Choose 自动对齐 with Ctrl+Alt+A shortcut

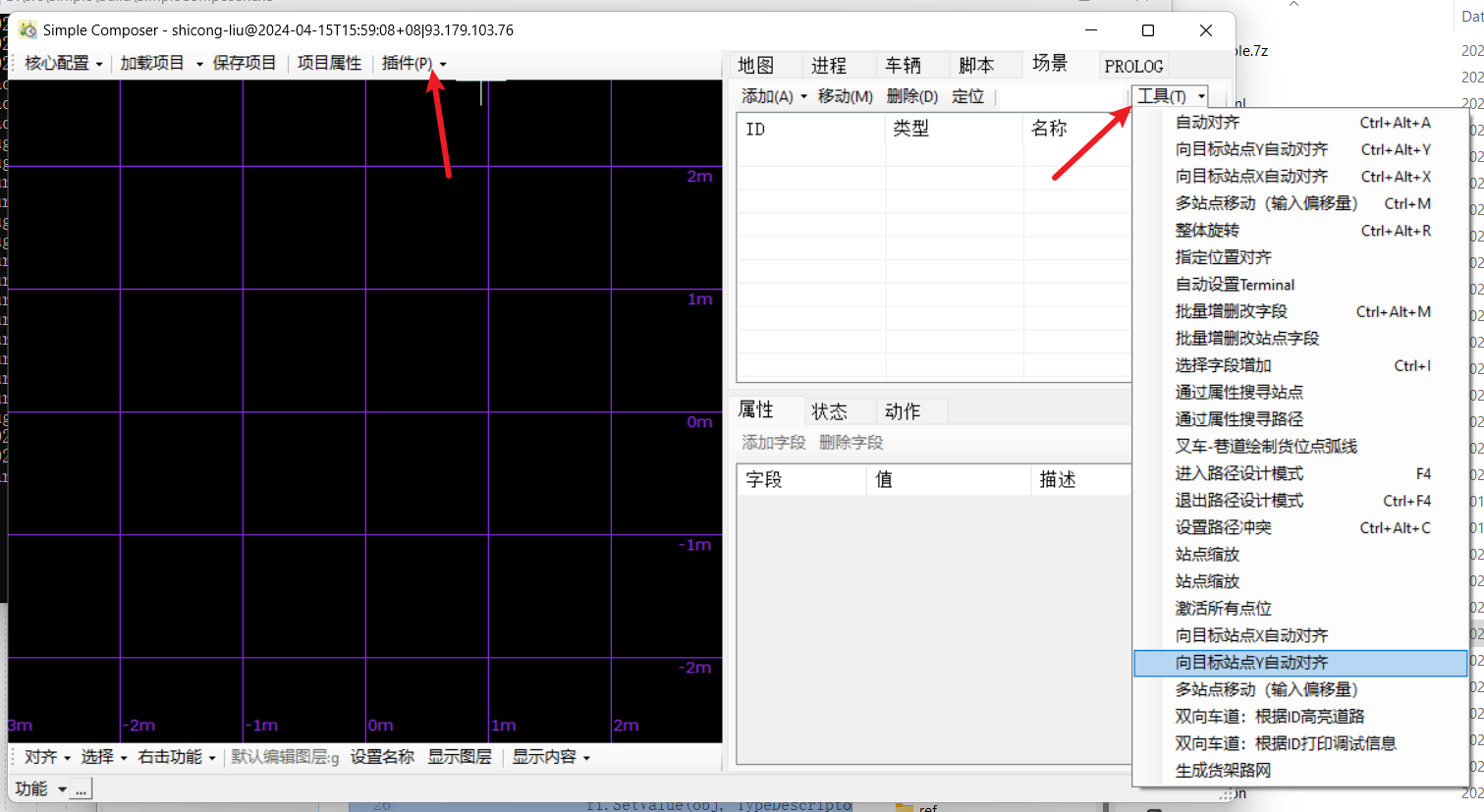1207,123
